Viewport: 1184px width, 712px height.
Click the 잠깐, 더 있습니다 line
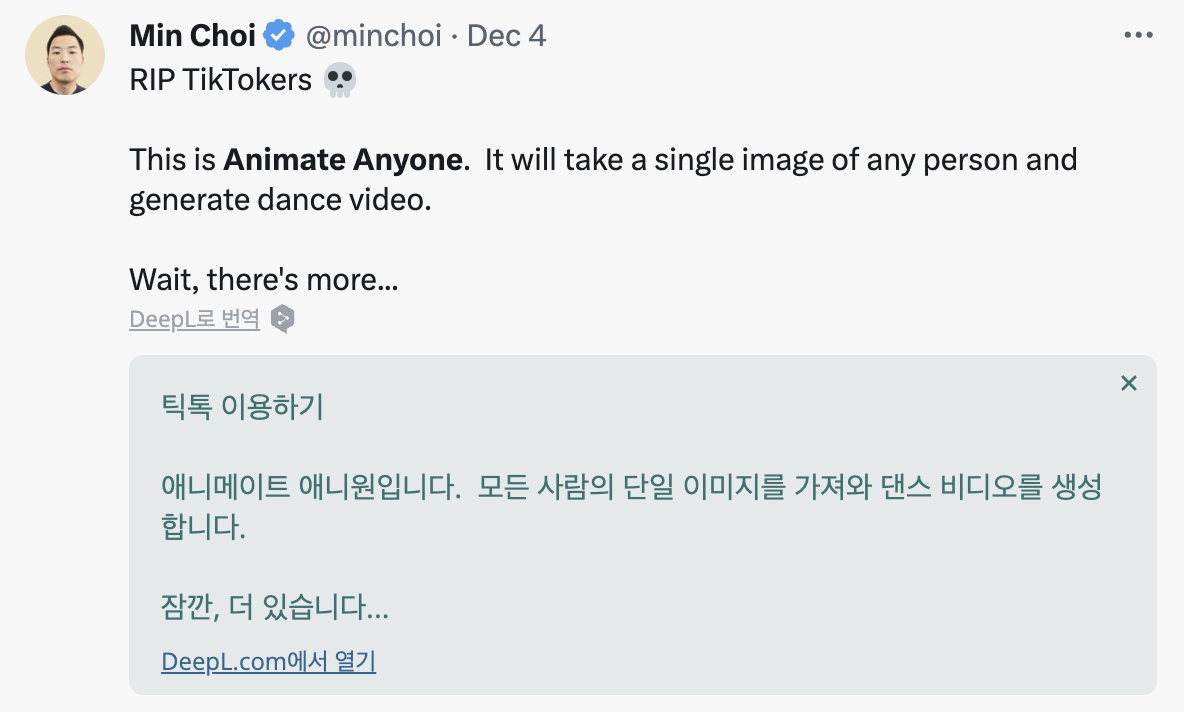click(x=275, y=606)
